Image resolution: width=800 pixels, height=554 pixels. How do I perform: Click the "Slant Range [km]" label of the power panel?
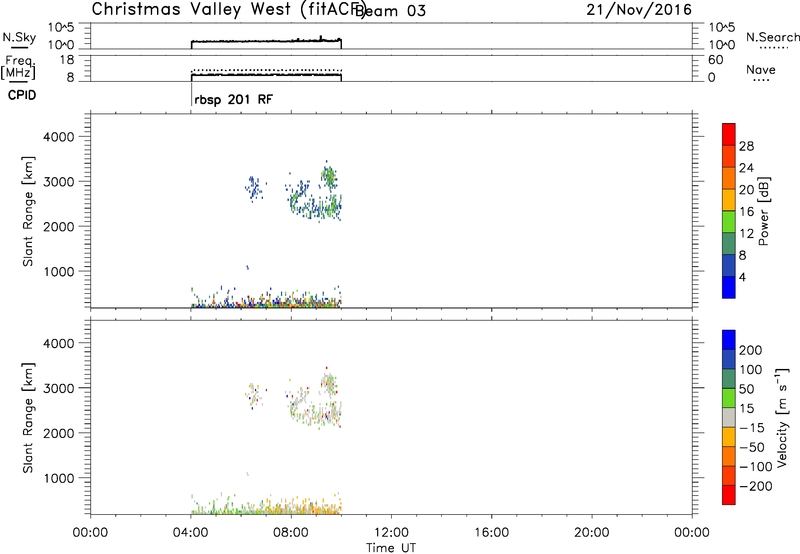click(x=28, y=211)
